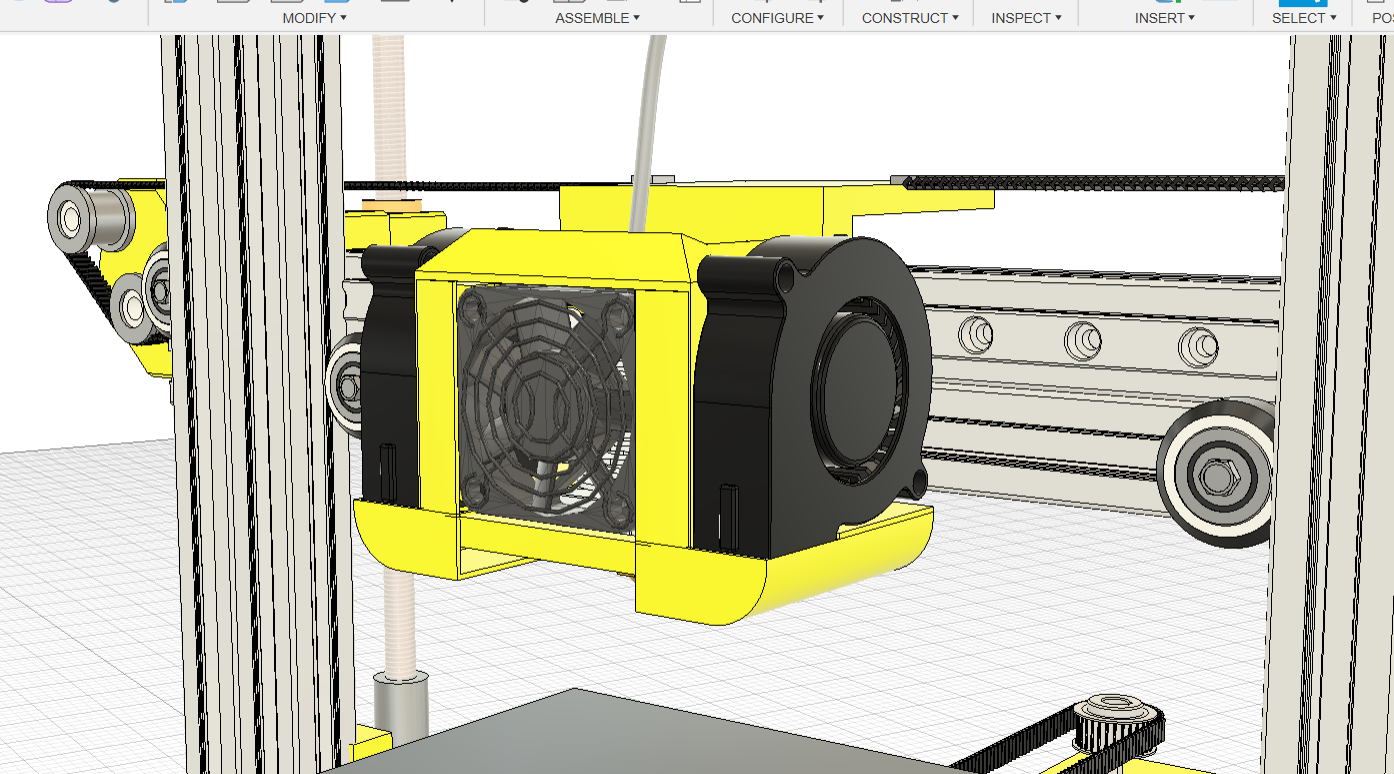Open the INSPECT tools menu
The height and width of the screenshot is (774, 1394).
[x=1025, y=18]
